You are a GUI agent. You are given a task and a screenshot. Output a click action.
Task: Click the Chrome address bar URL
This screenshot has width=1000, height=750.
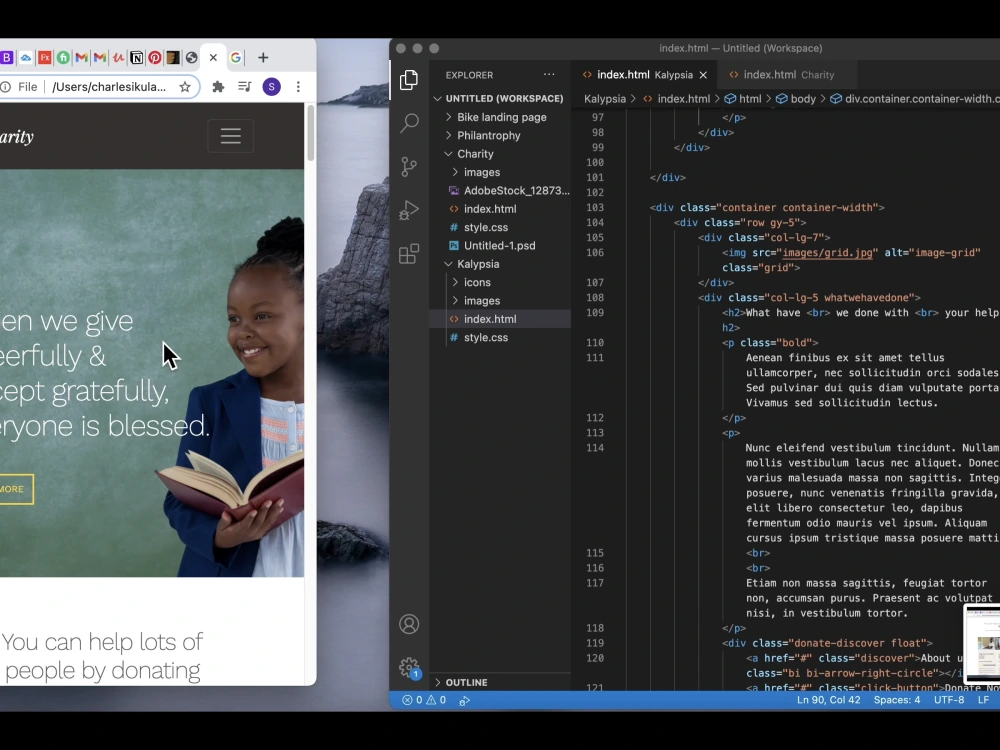pos(109,87)
